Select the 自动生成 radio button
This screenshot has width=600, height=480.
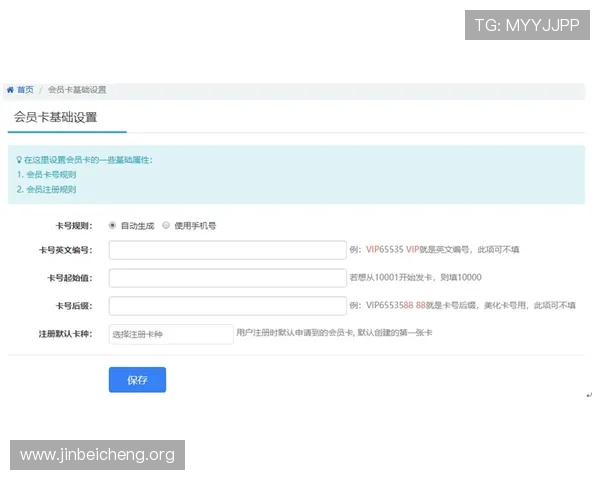tap(112, 225)
